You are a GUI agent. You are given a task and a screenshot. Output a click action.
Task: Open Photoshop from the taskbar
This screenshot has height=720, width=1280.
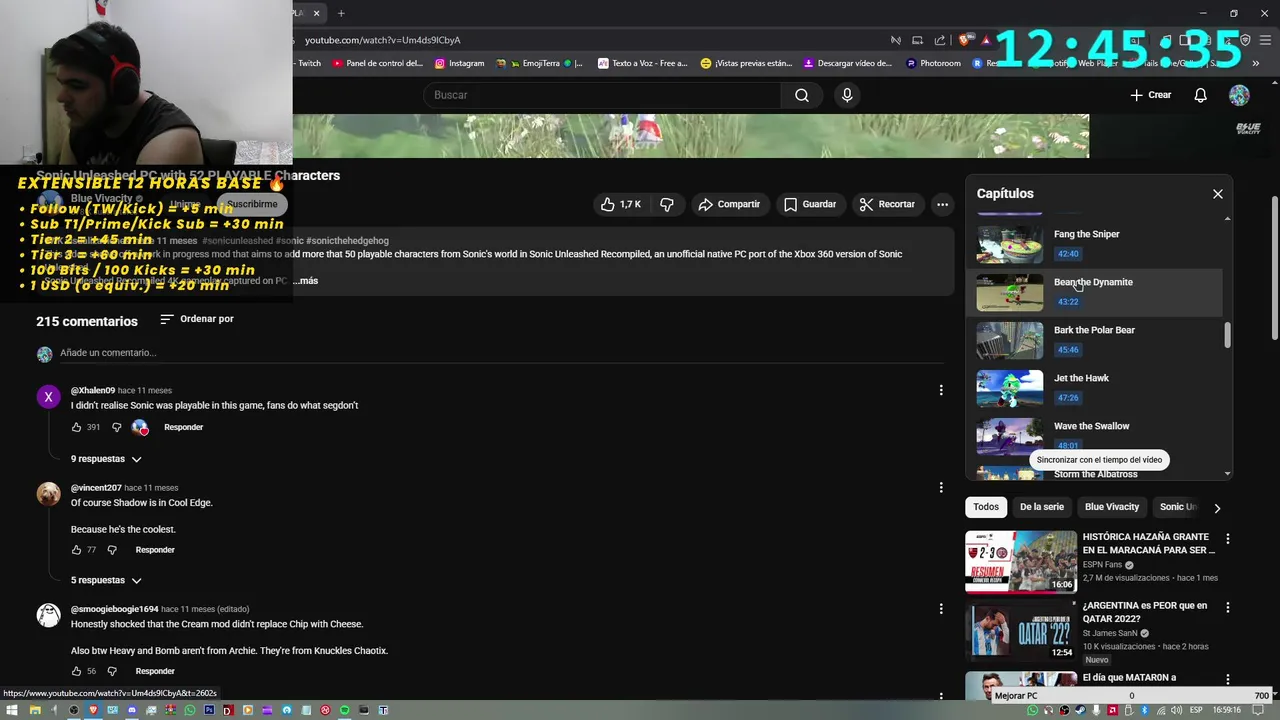(209, 710)
